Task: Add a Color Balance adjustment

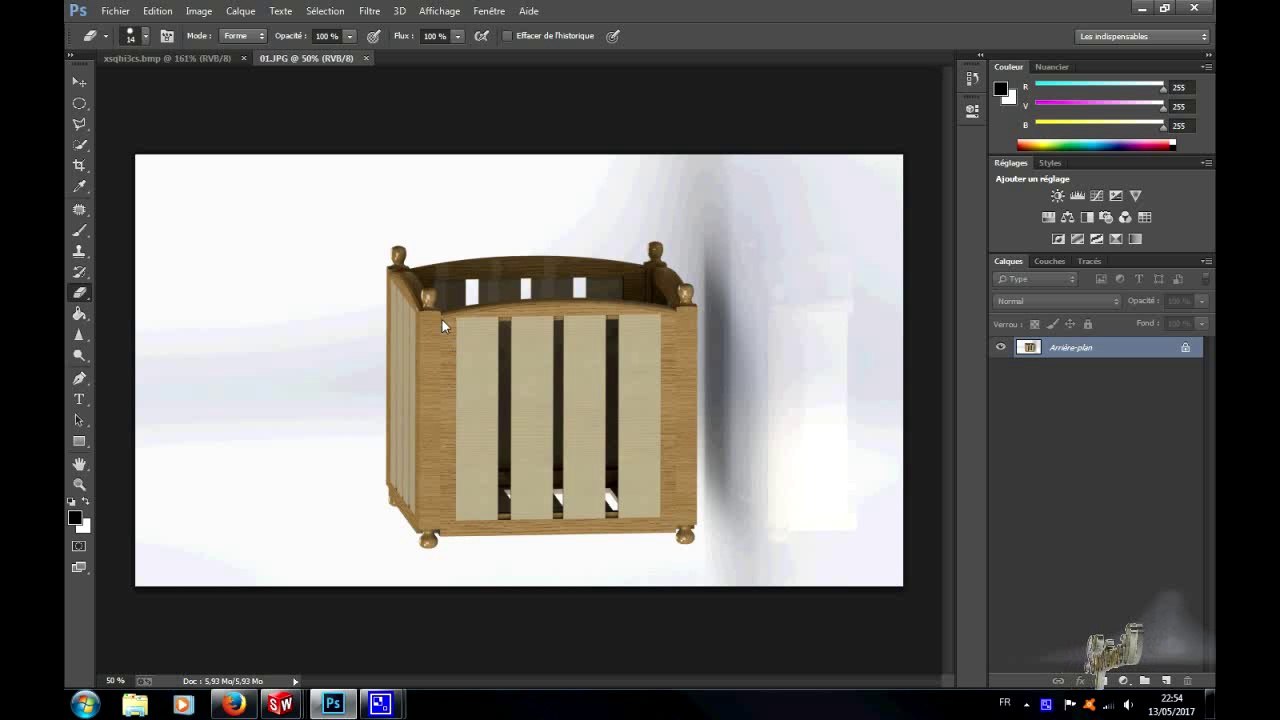Action: point(1067,217)
